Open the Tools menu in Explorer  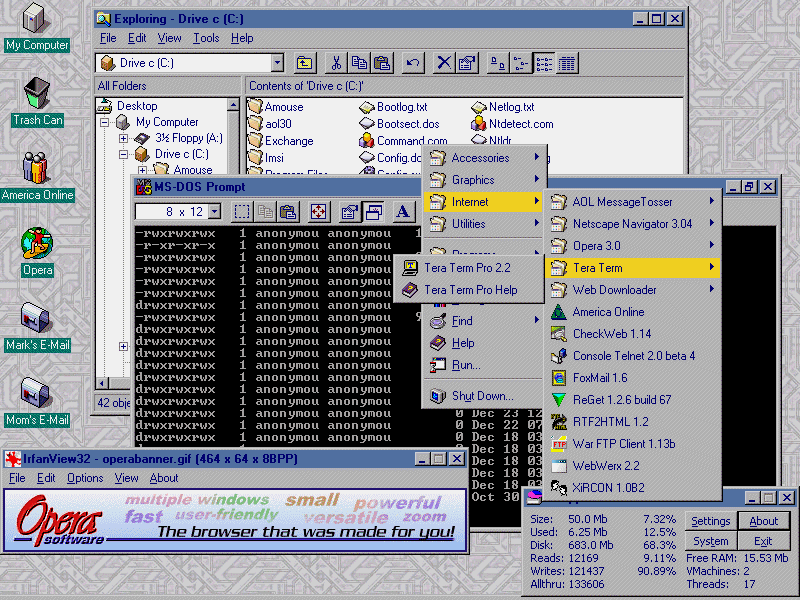pos(206,38)
